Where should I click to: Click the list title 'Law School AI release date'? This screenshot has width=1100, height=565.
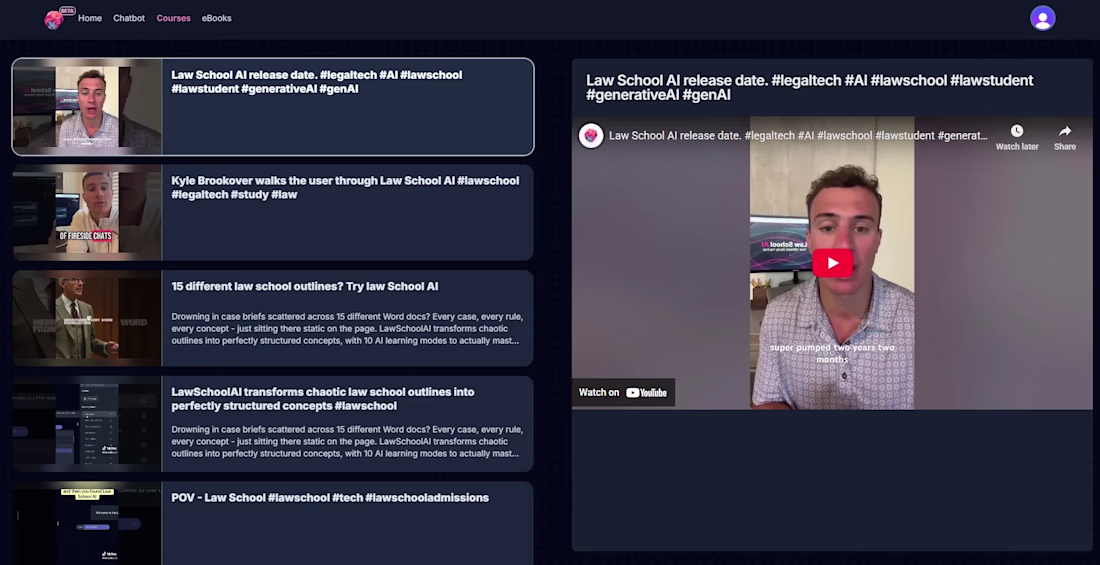[x=316, y=82]
